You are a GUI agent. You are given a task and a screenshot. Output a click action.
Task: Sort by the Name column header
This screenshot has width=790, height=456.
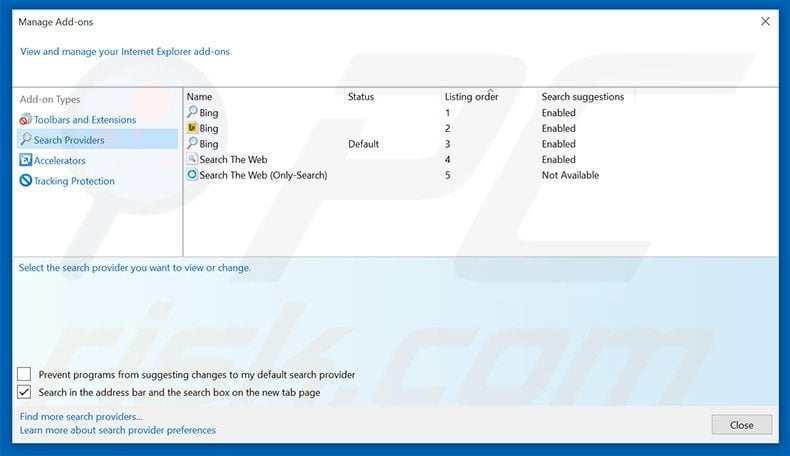click(199, 96)
